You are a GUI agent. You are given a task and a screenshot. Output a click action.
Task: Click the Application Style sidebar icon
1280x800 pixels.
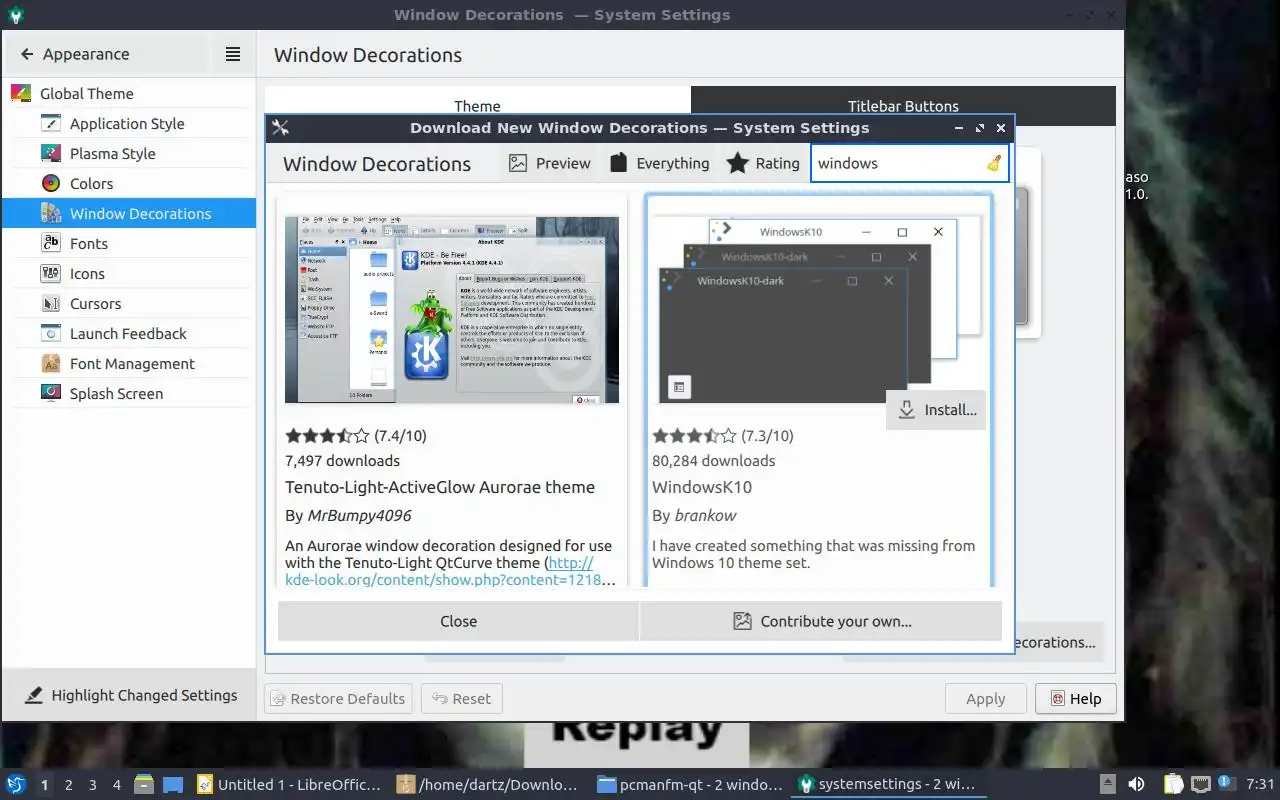tap(51, 124)
